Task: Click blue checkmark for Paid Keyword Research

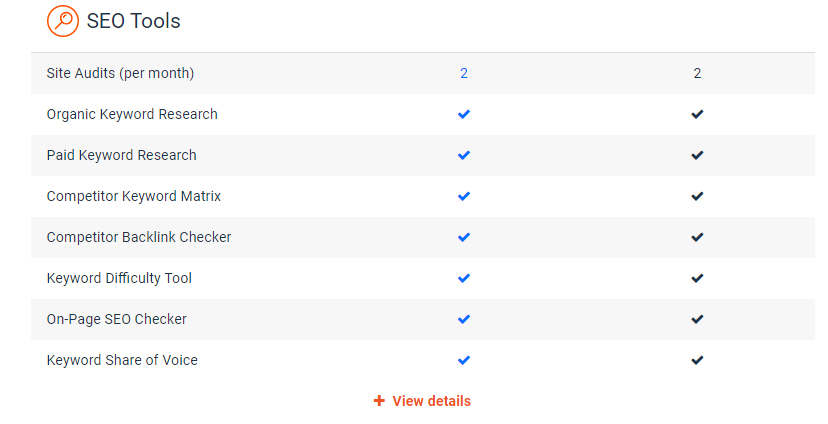Action: click(464, 155)
